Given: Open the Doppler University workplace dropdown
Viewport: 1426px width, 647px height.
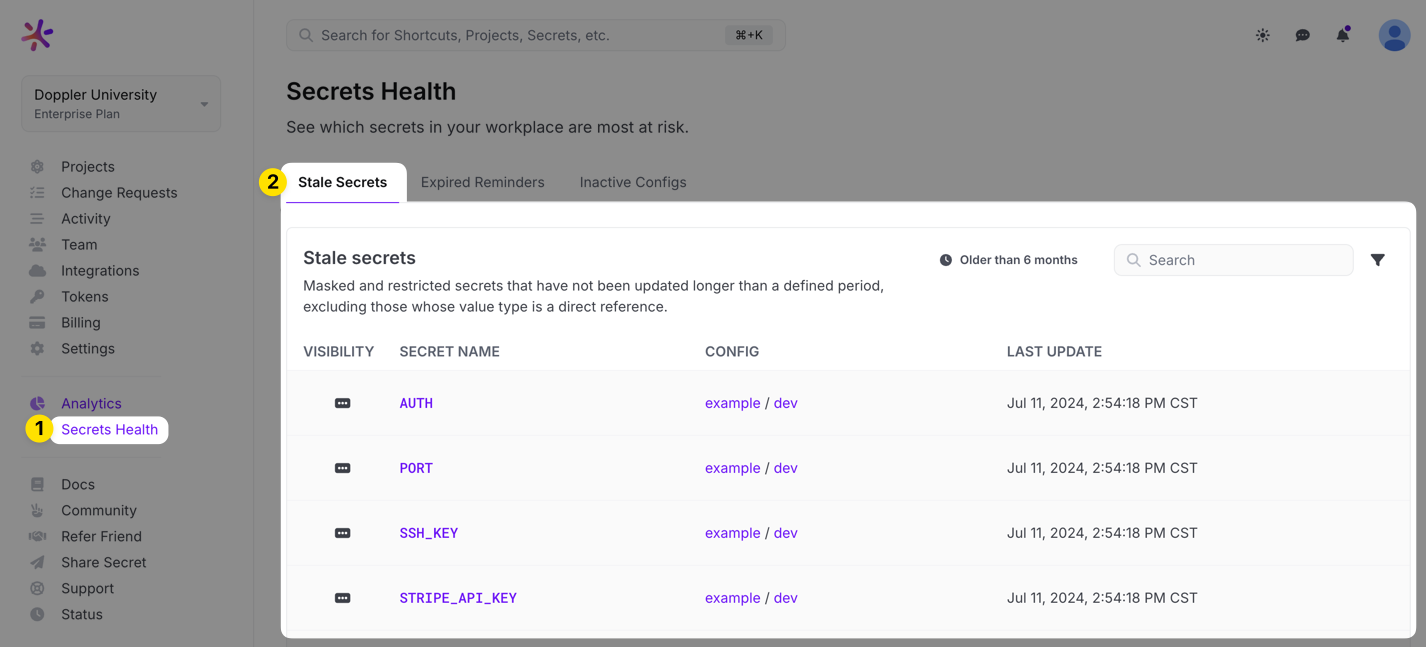Looking at the screenshot, I should (121, 104).
